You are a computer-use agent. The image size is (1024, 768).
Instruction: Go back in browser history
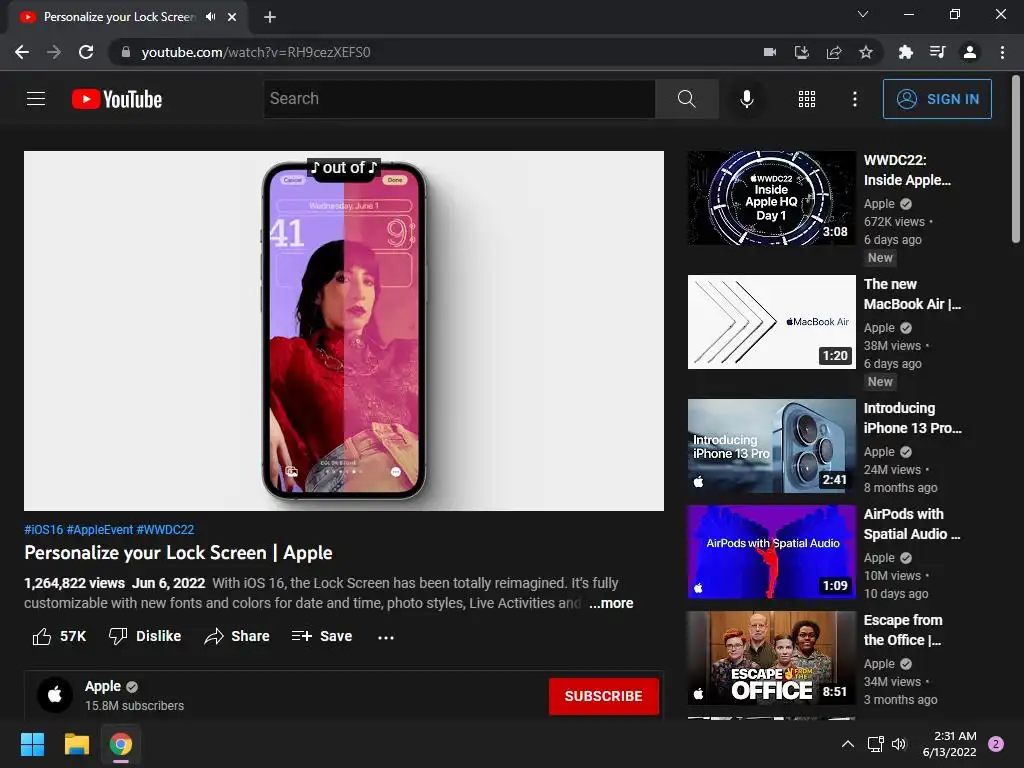point(22,52)
